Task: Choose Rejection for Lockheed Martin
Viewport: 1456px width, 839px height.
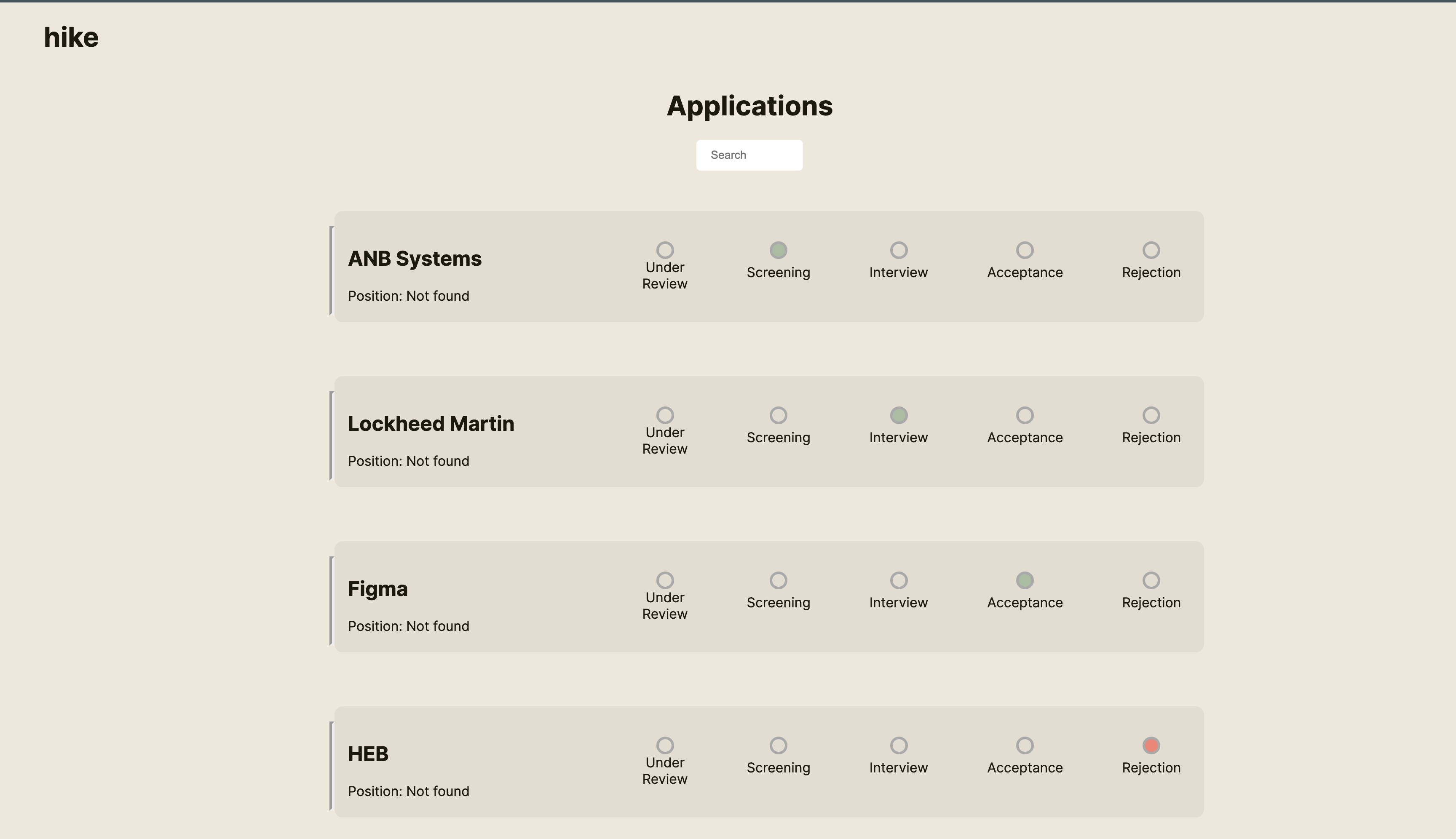Action: pos(1151,415)
